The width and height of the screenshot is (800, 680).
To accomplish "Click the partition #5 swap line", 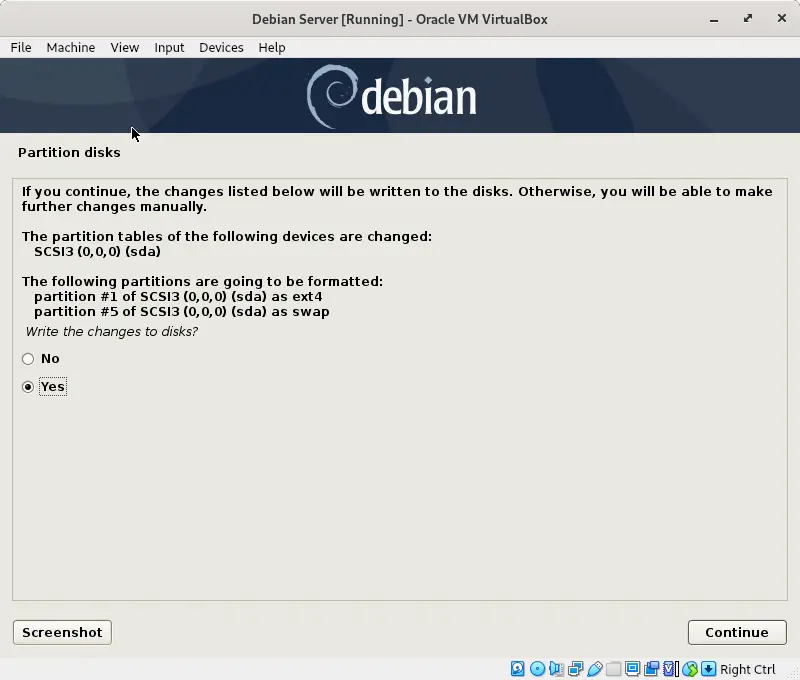I will (182, 311).
